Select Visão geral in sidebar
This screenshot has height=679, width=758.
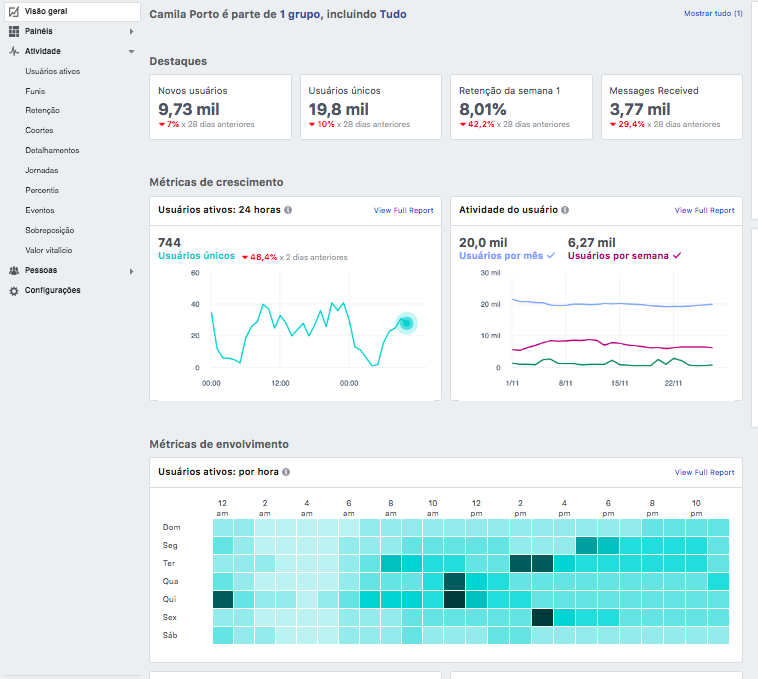(73, 11)
